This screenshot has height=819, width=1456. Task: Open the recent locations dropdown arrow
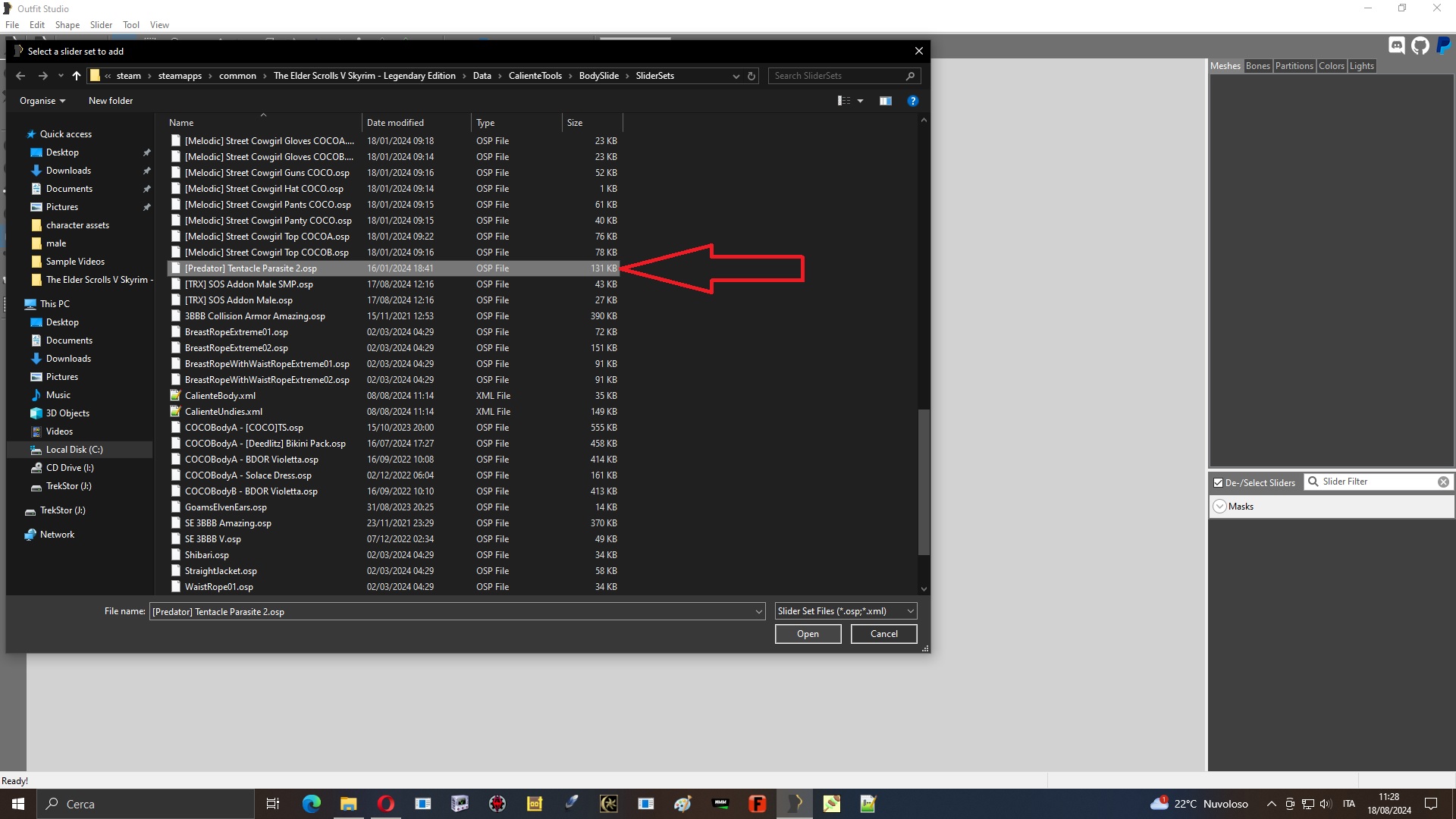tap(61, 76)
